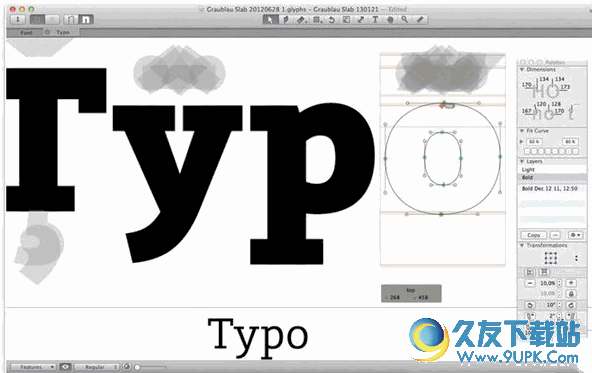Viewport: 592px width, 373px height.
Task: Activate the Scale tool
Action: coord(346,20)
